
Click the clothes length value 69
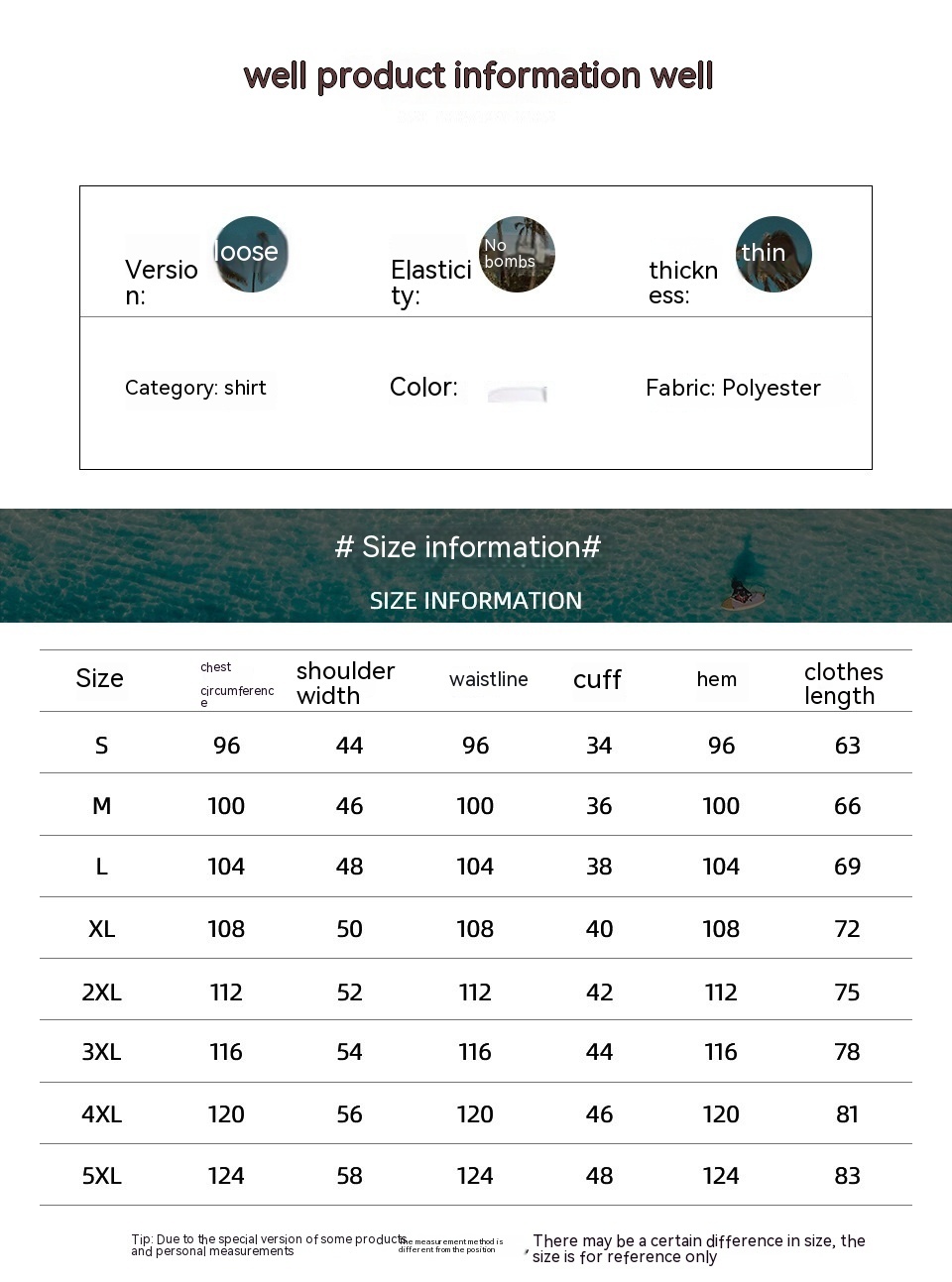[x=847, y=867]
